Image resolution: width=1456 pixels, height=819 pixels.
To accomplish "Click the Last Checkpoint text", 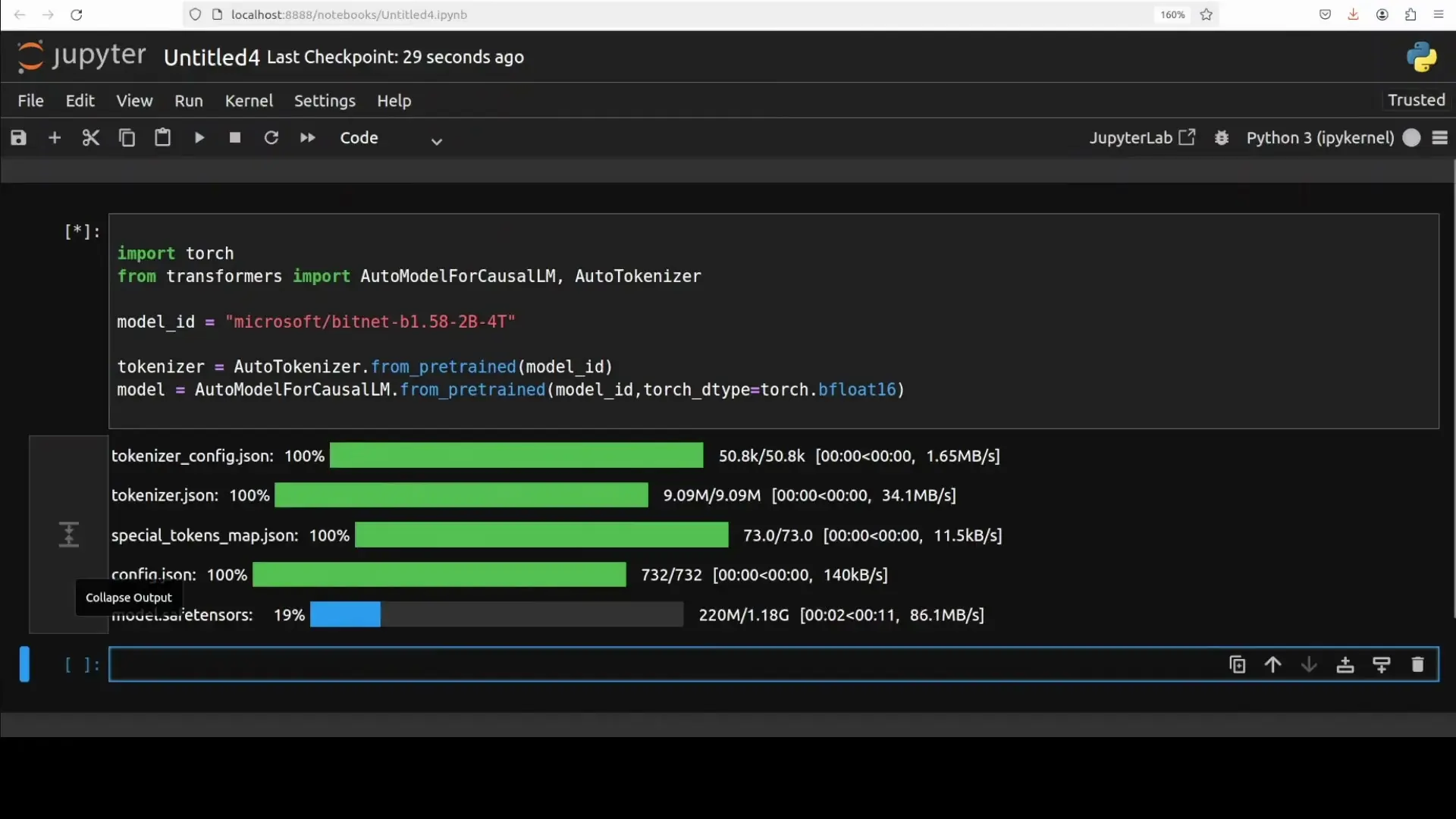I will 395,58.
